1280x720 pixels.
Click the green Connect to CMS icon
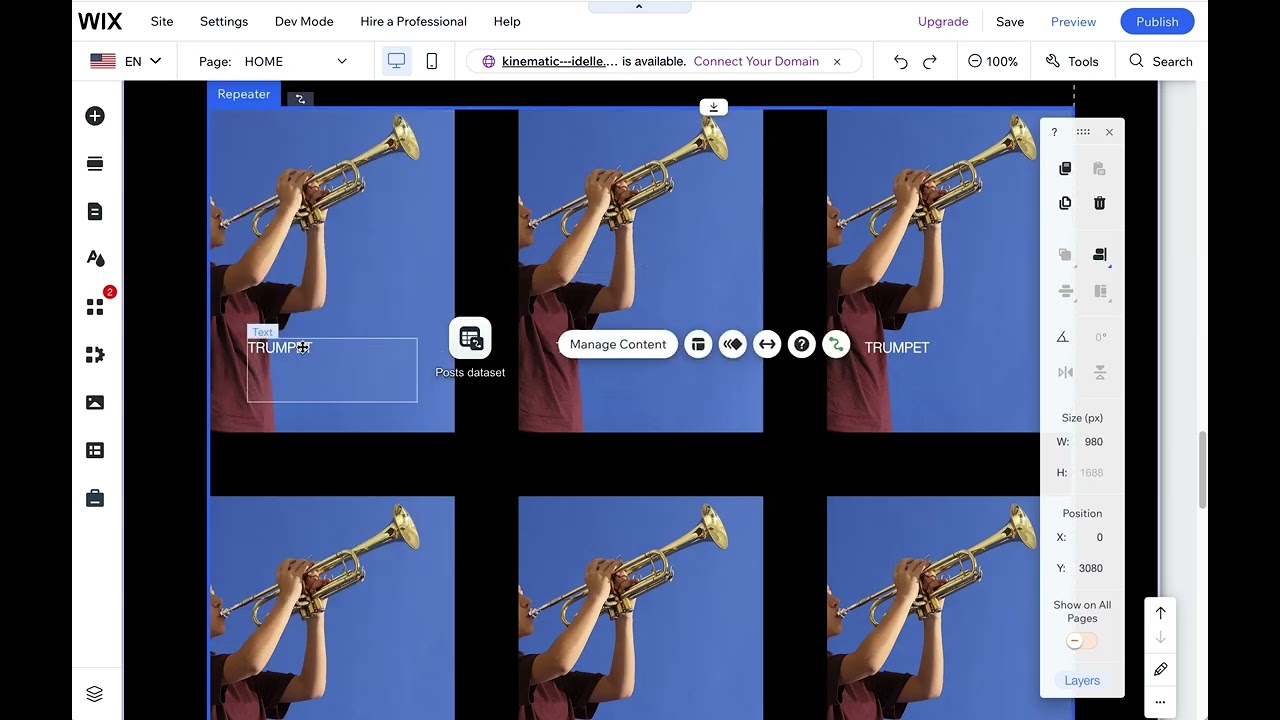point(836,344)
